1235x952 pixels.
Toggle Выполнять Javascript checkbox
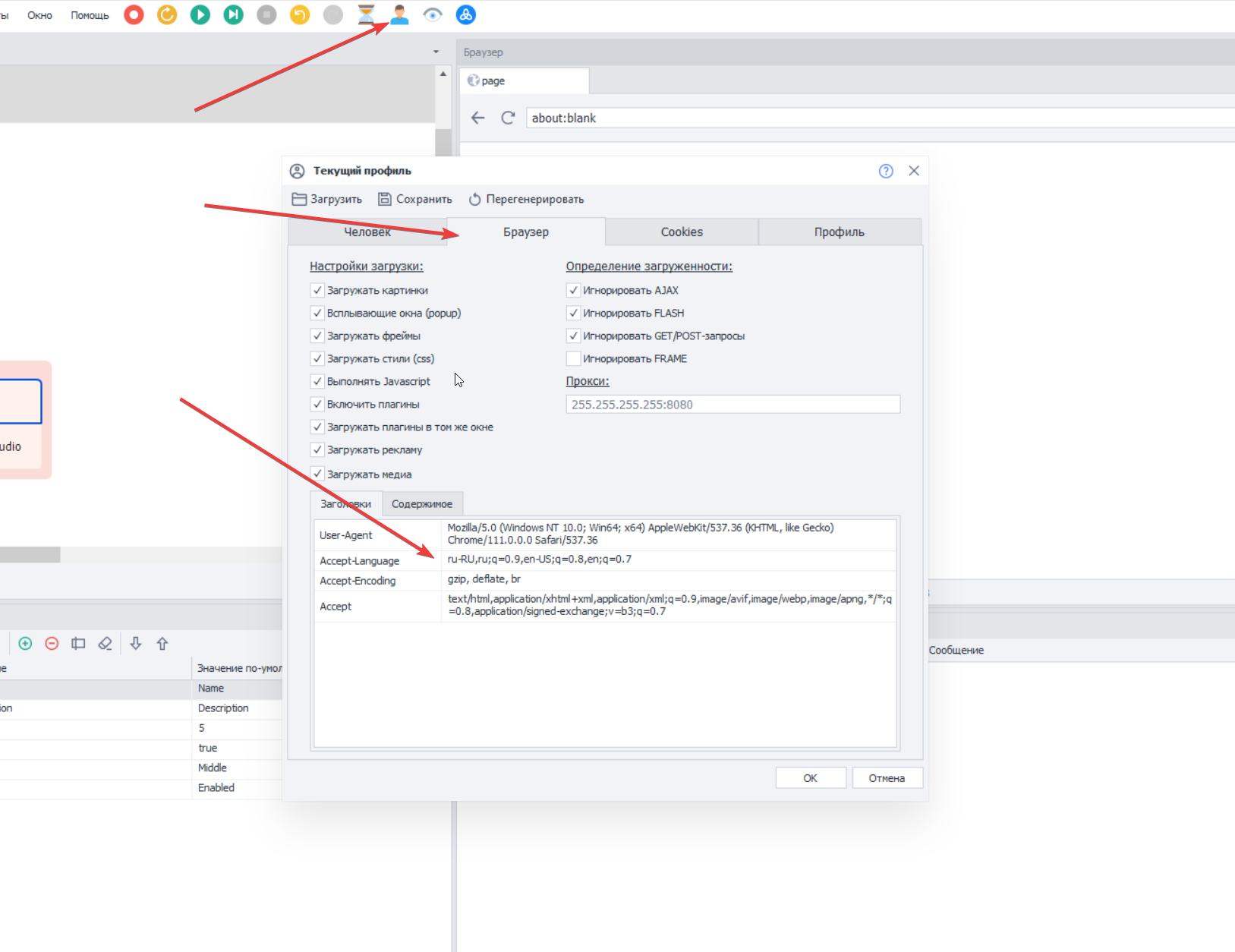point(317,381)
